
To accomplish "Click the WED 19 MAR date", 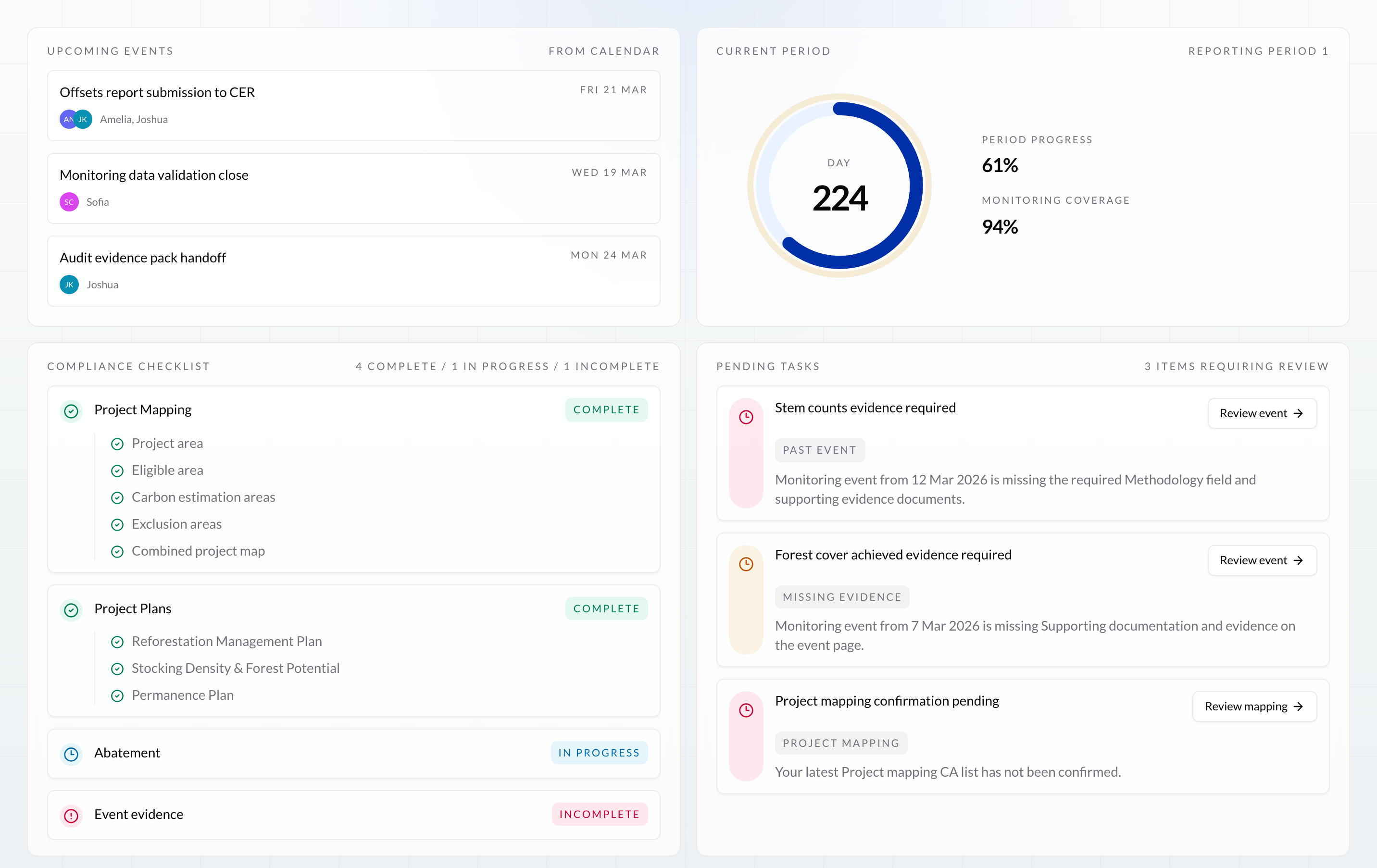I will tap(610, 173).
